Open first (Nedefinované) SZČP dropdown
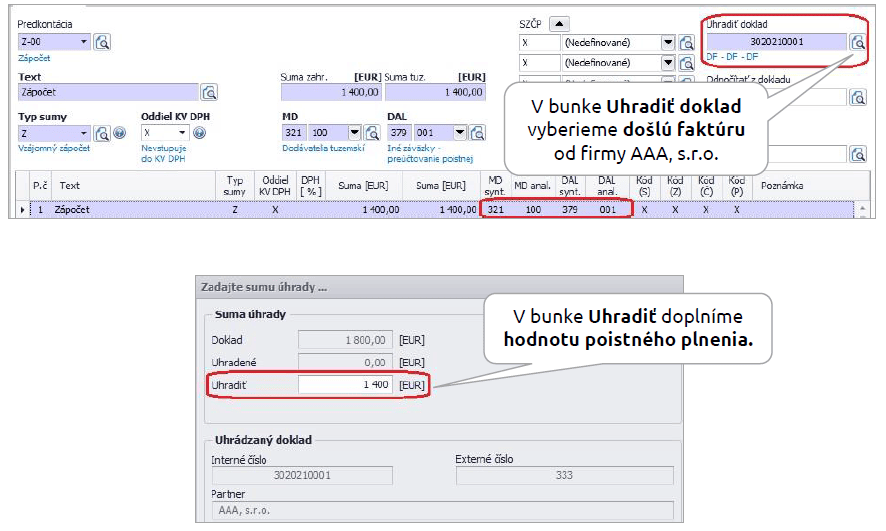The width and height of the screenshot is (886, 531). coord(668,43)
